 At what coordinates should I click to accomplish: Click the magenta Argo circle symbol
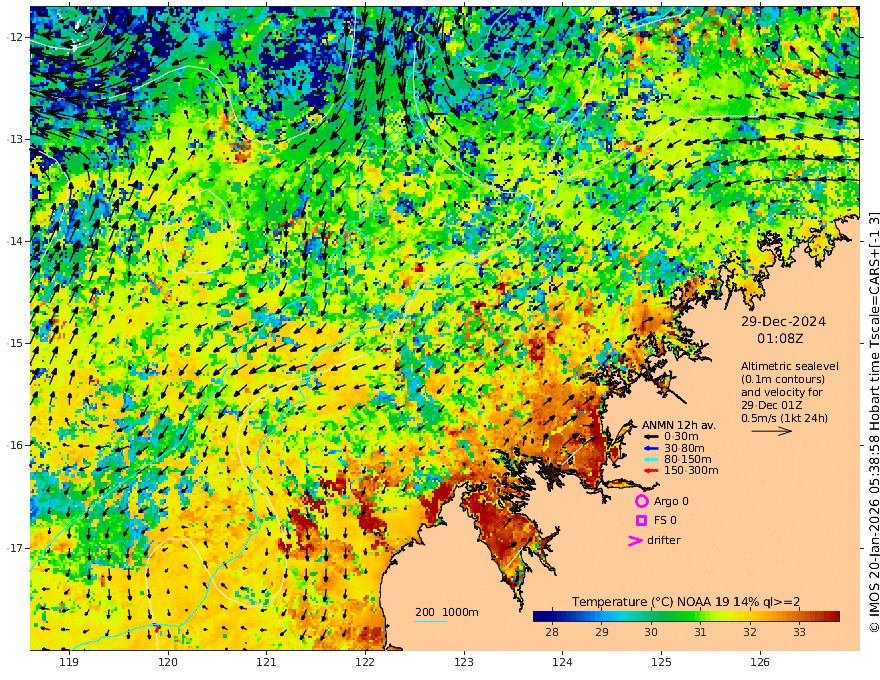click(x=641, y=501)
